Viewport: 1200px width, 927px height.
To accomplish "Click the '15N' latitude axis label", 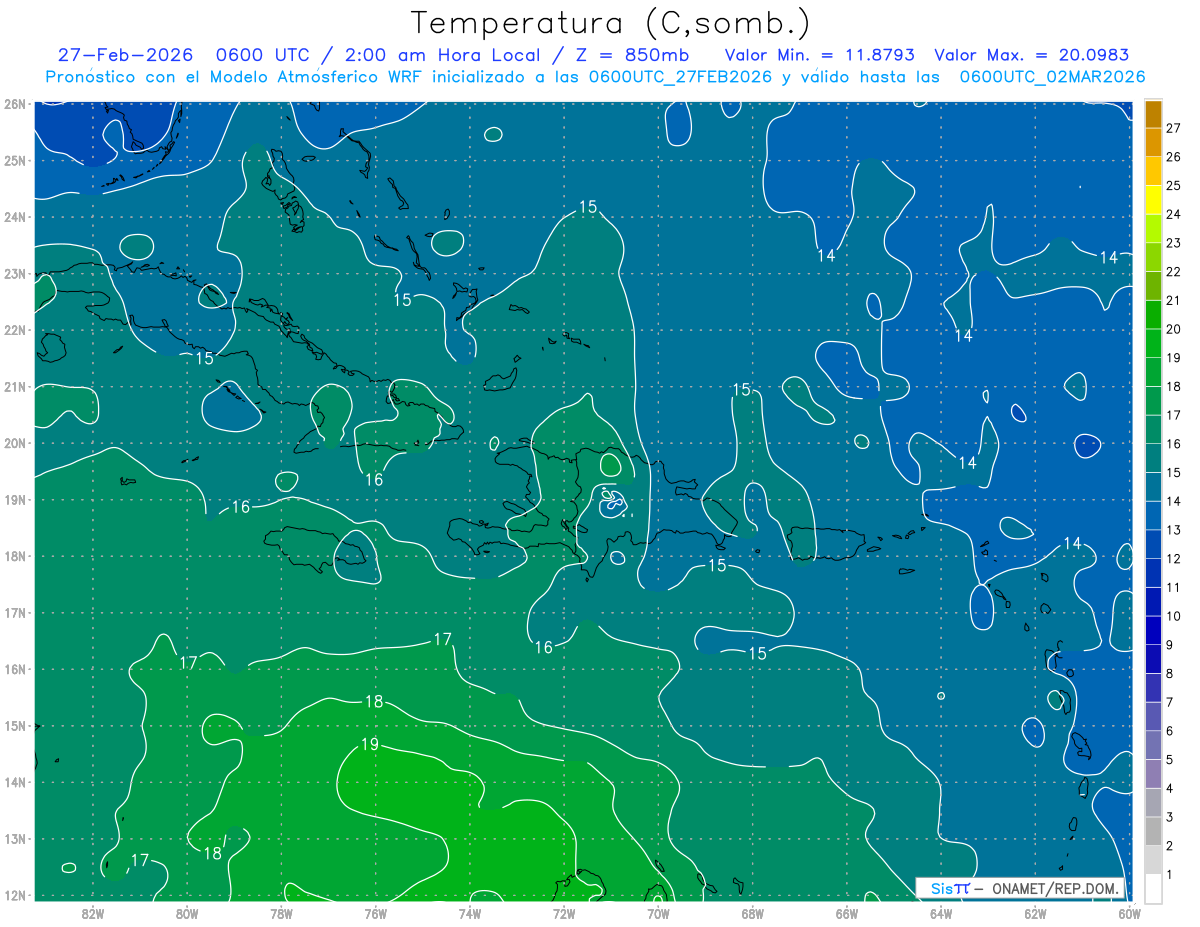I will [14, 726].
